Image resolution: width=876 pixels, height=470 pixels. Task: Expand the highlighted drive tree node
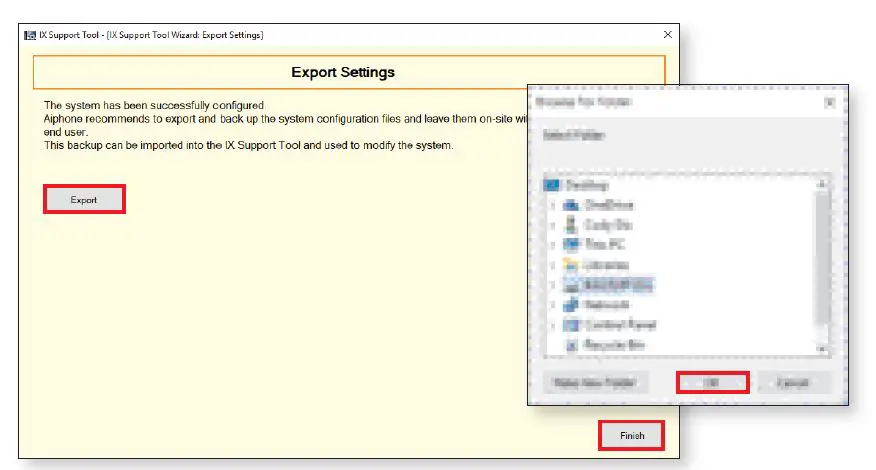point(553,286)
